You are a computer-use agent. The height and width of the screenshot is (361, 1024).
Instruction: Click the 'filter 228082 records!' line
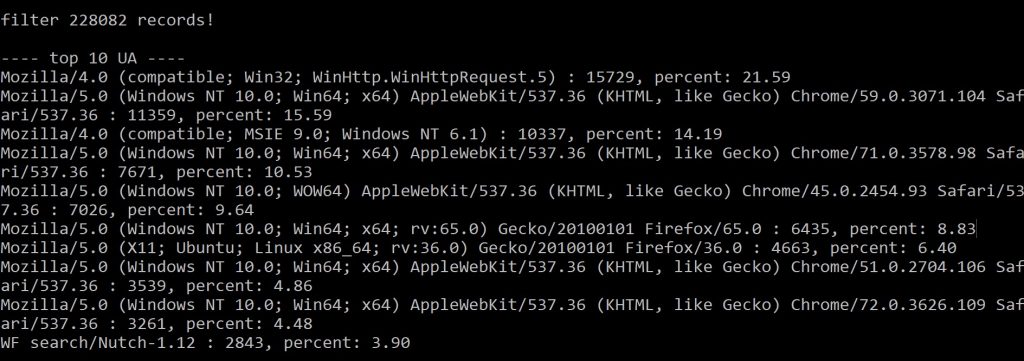click(x=107, y=20)
